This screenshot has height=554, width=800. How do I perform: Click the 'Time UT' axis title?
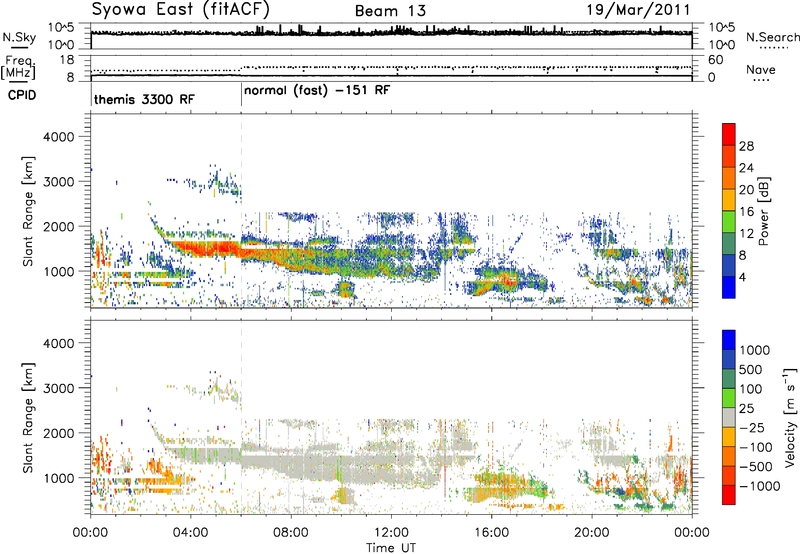391,548
